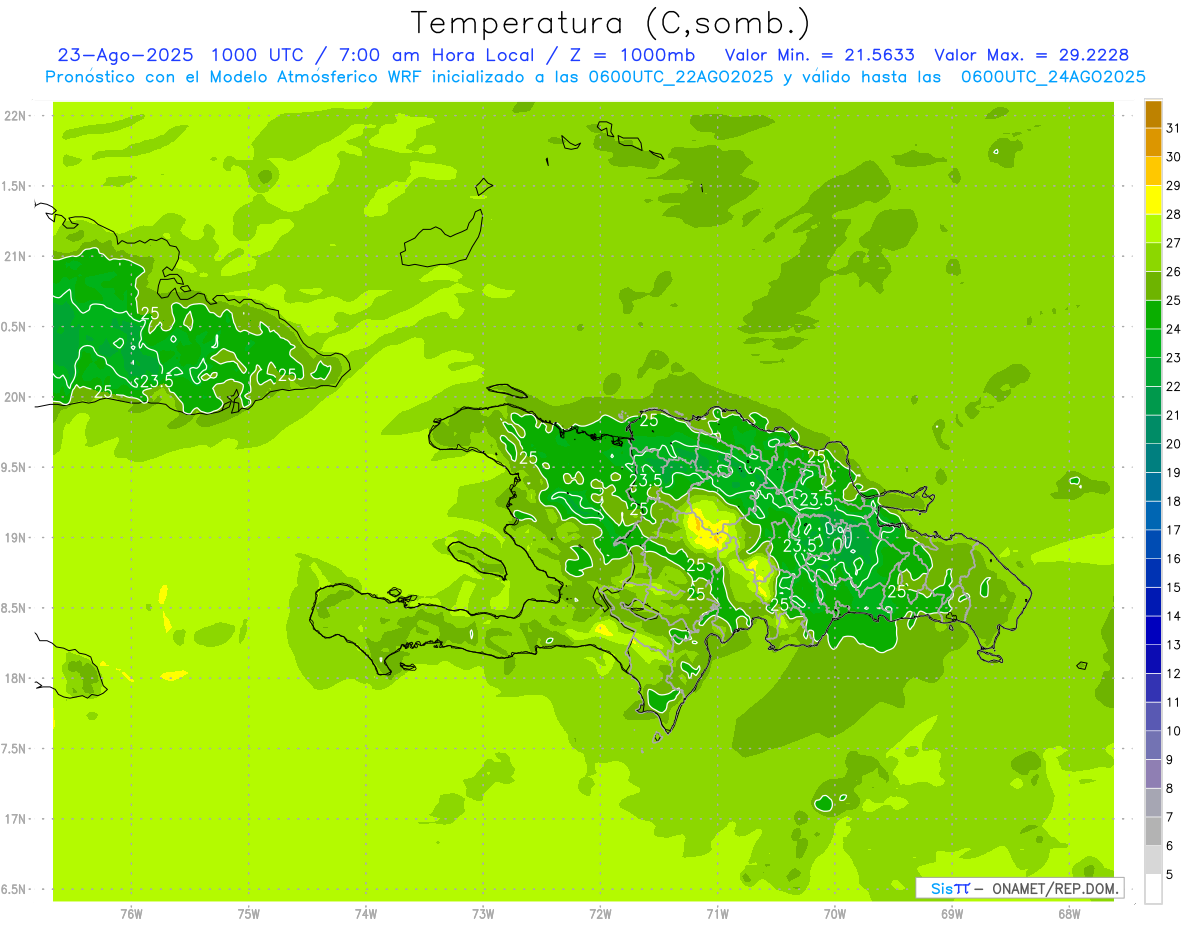Click the color bar label '5'
The image size is (1200, 927).
1169,875
